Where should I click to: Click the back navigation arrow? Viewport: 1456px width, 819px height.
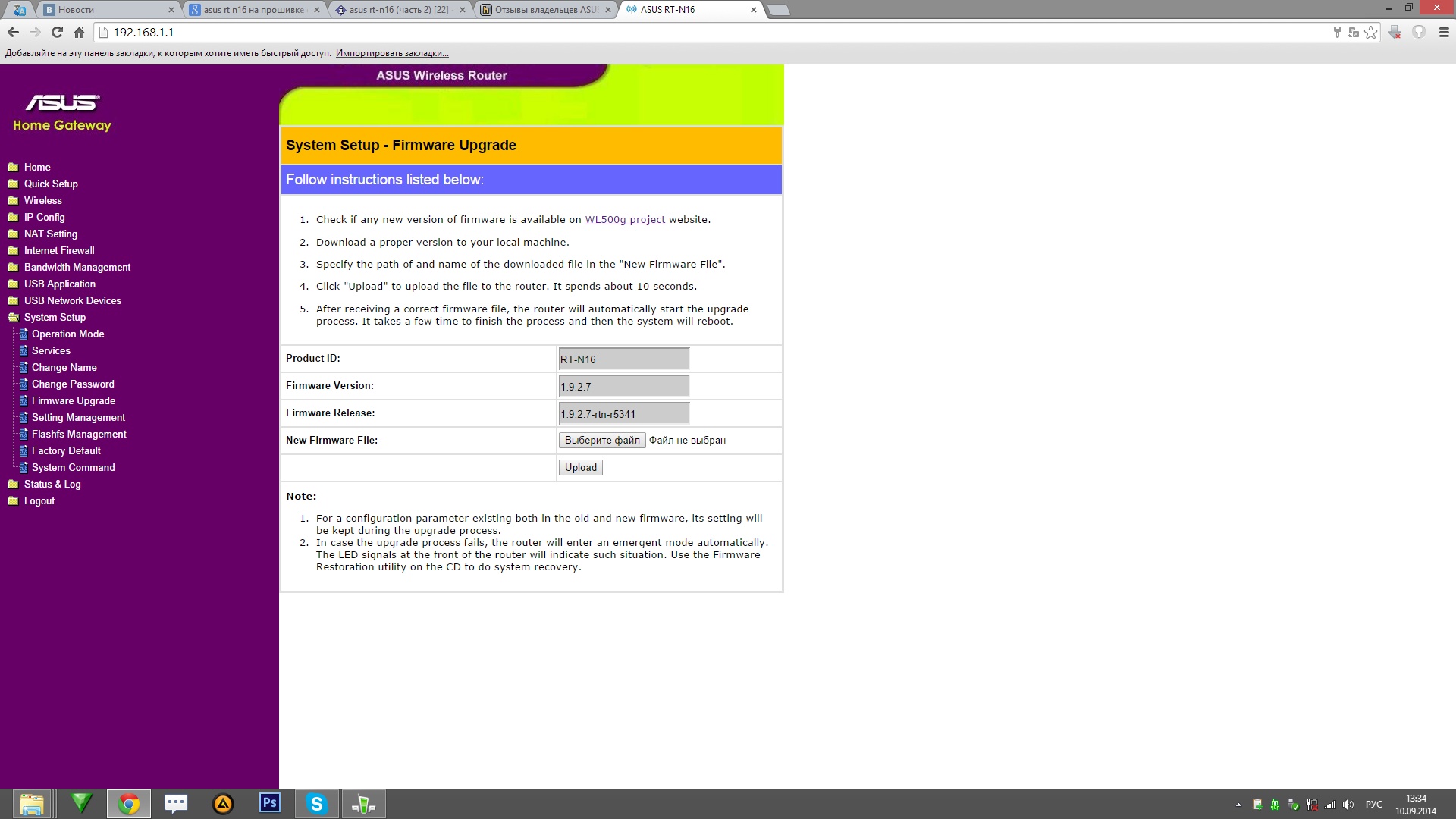point(13,32)
